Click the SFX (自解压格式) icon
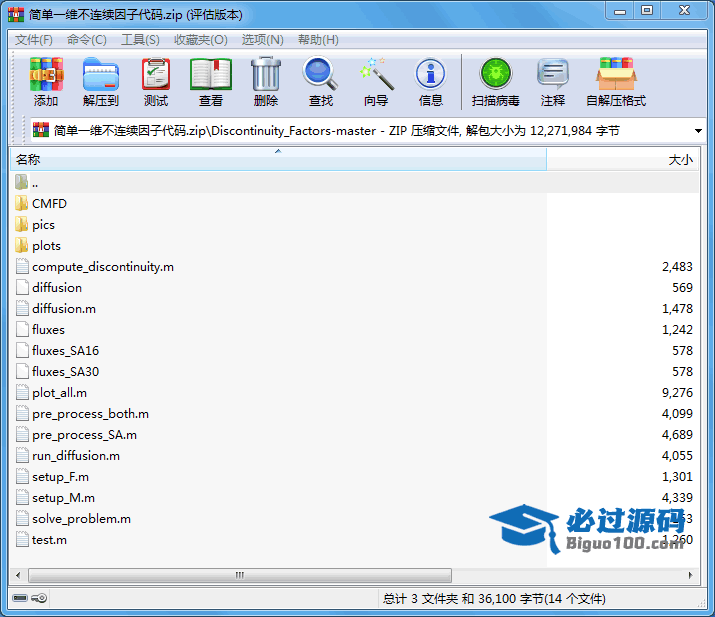This screenshot has width=715, height=617. [x=616, y=73]
